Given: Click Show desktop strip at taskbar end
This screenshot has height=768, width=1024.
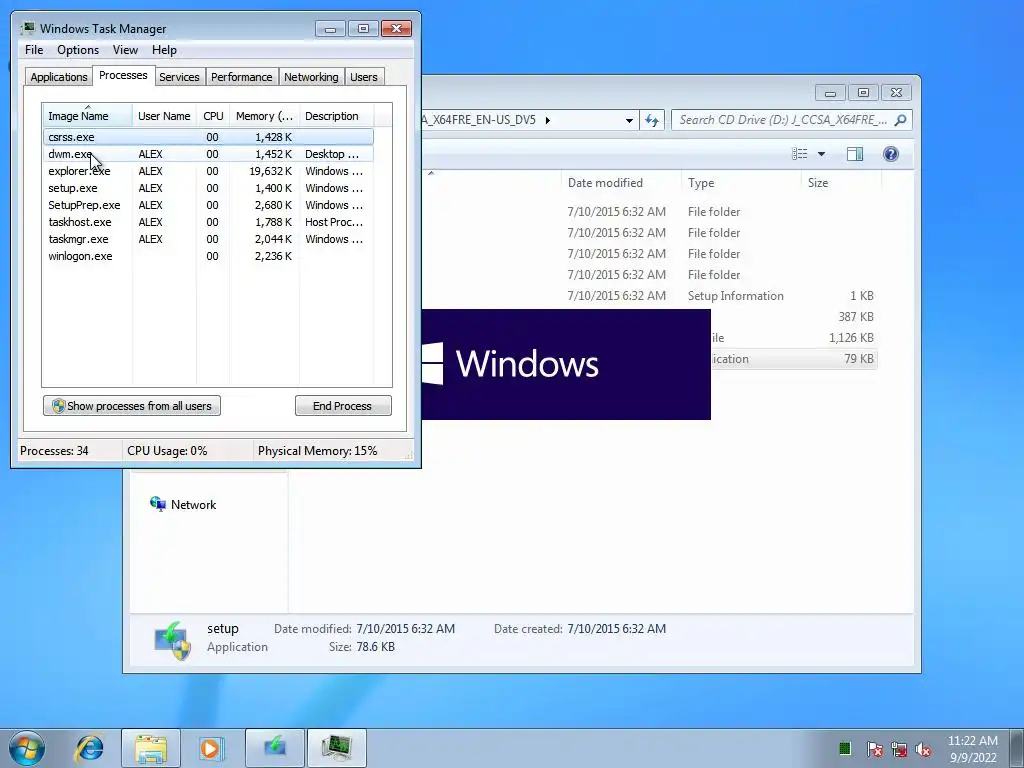Looking at the screenshot, I should (x=1017, y=748).
